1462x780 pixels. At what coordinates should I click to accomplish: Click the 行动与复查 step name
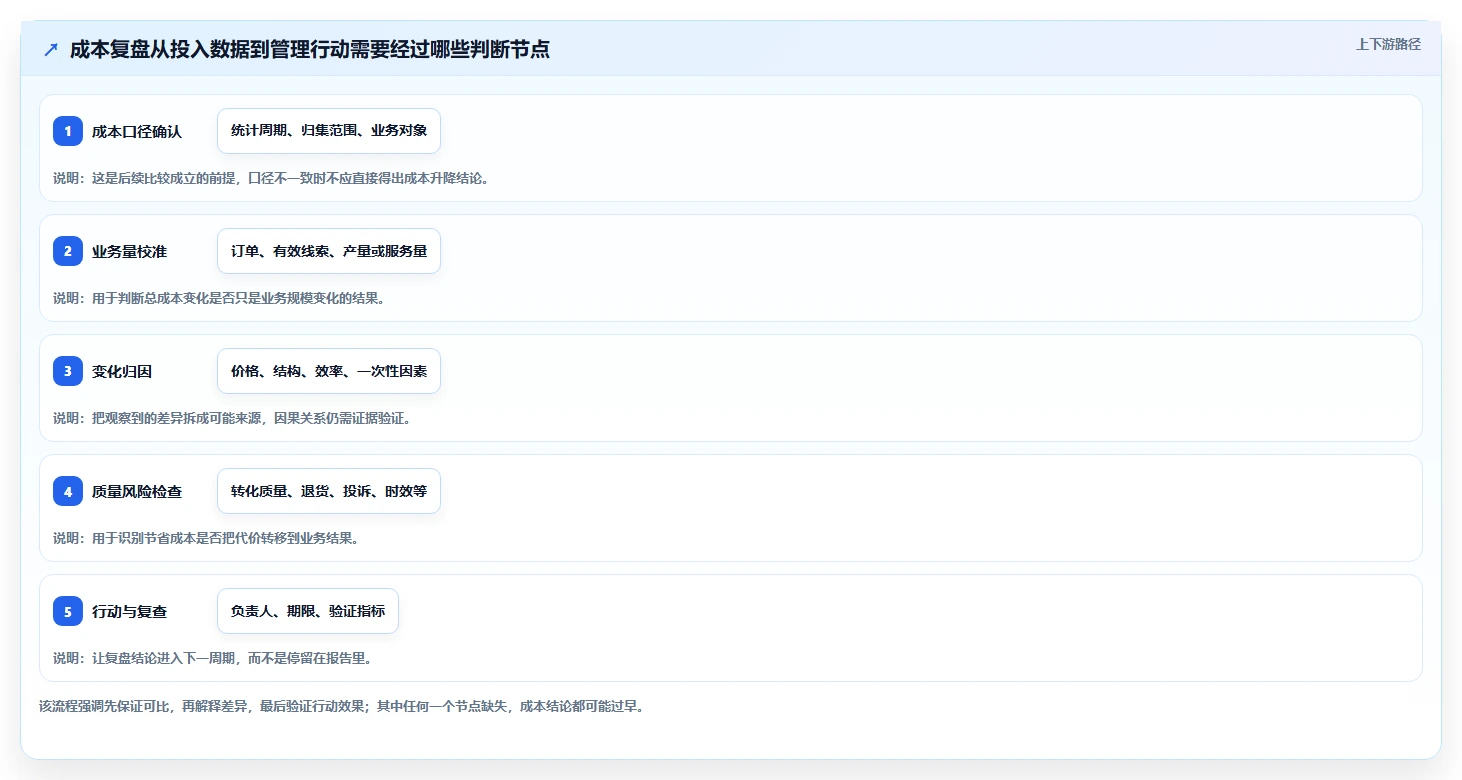pos(130,611)
